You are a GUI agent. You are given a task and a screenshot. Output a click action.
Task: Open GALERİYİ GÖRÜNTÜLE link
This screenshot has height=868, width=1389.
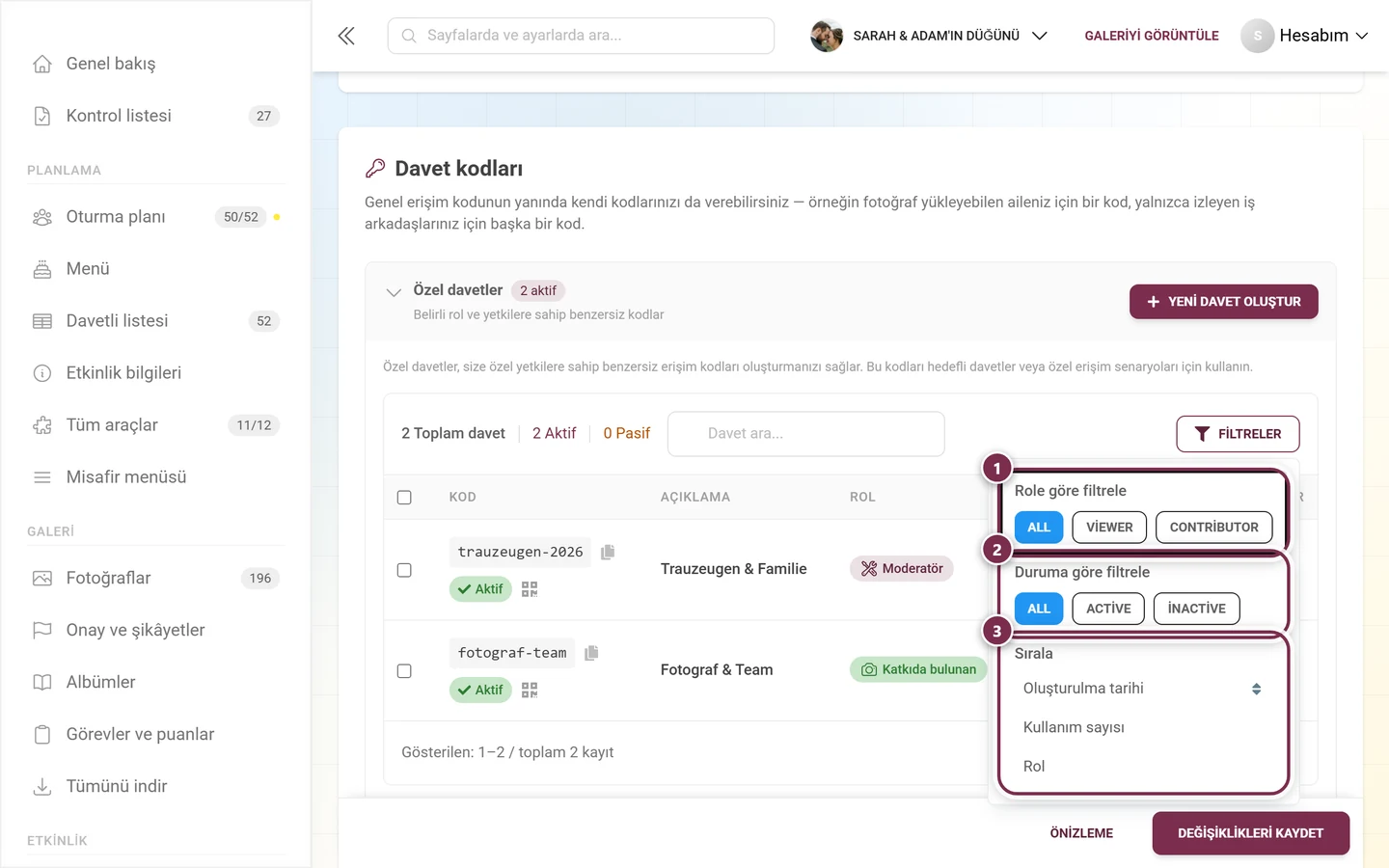click(x=1152, y=36)
